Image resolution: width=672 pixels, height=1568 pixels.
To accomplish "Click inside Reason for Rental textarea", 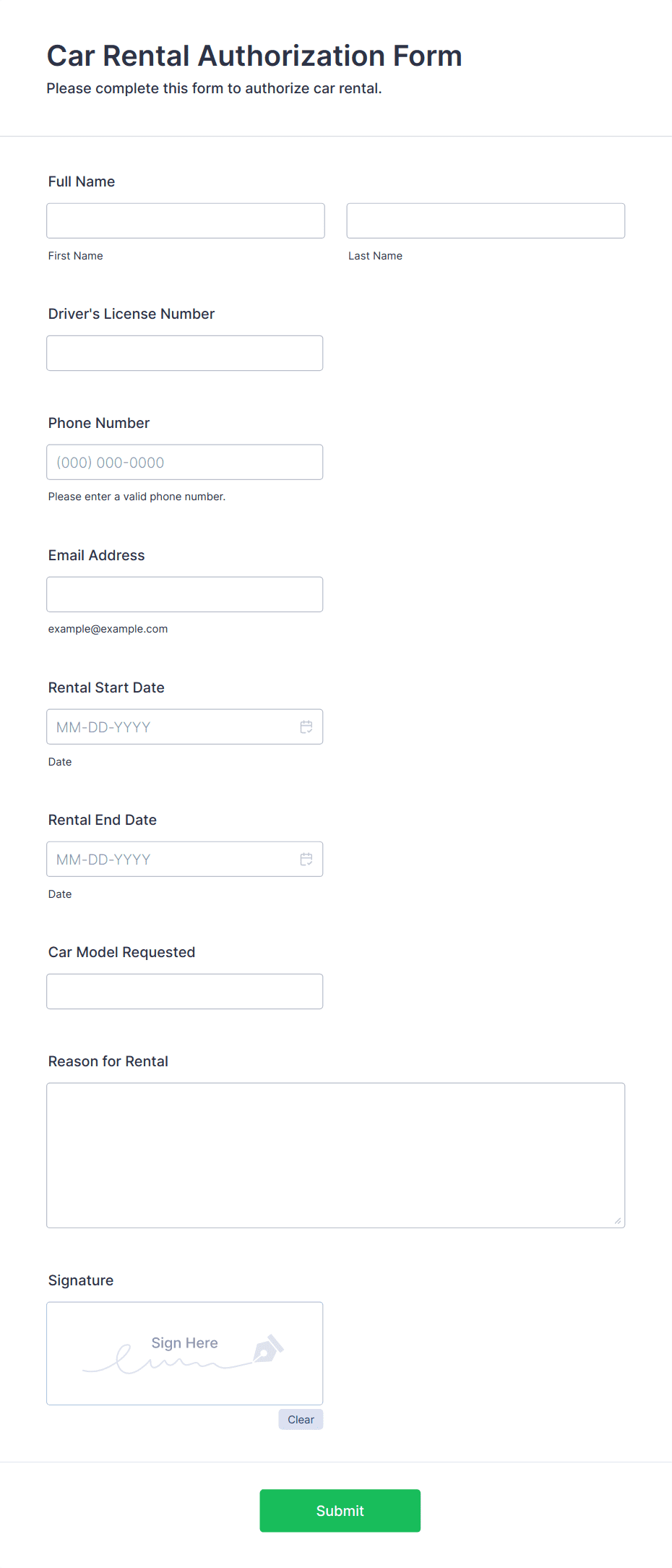I will [336, 1155].
